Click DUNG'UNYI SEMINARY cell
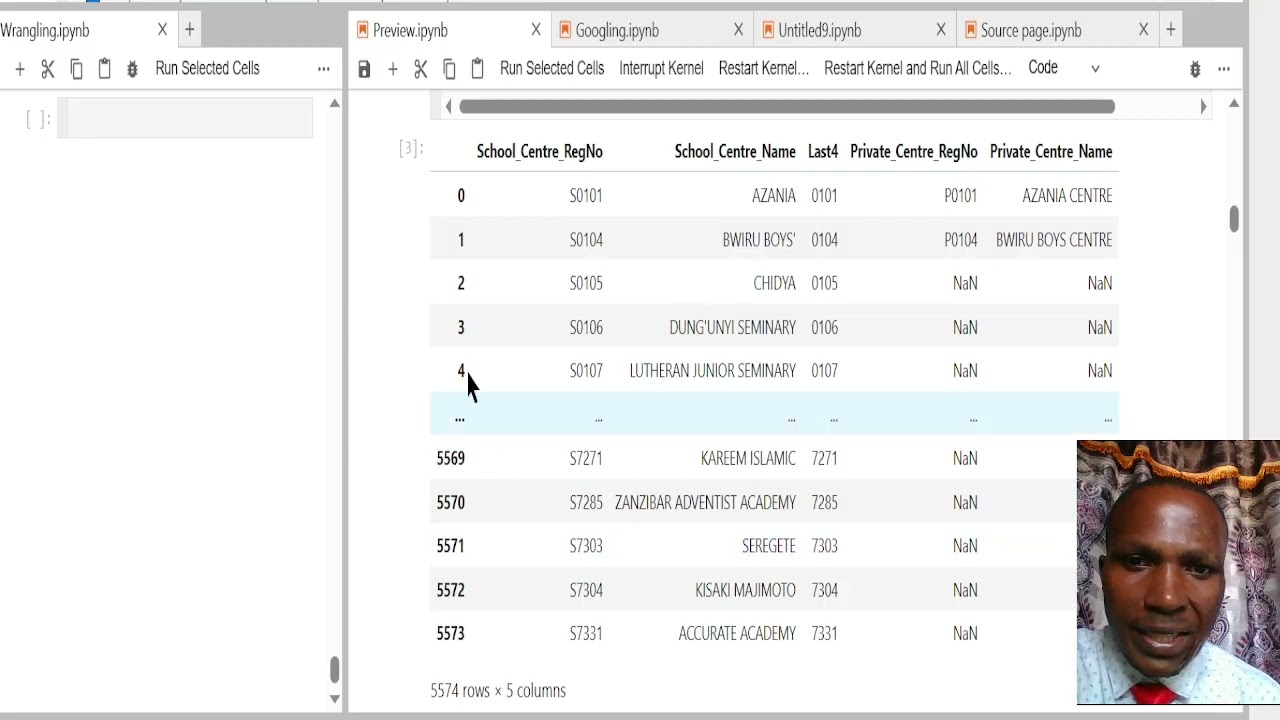Viewport: 1280px width, 720px height. [x=732, y=328]
